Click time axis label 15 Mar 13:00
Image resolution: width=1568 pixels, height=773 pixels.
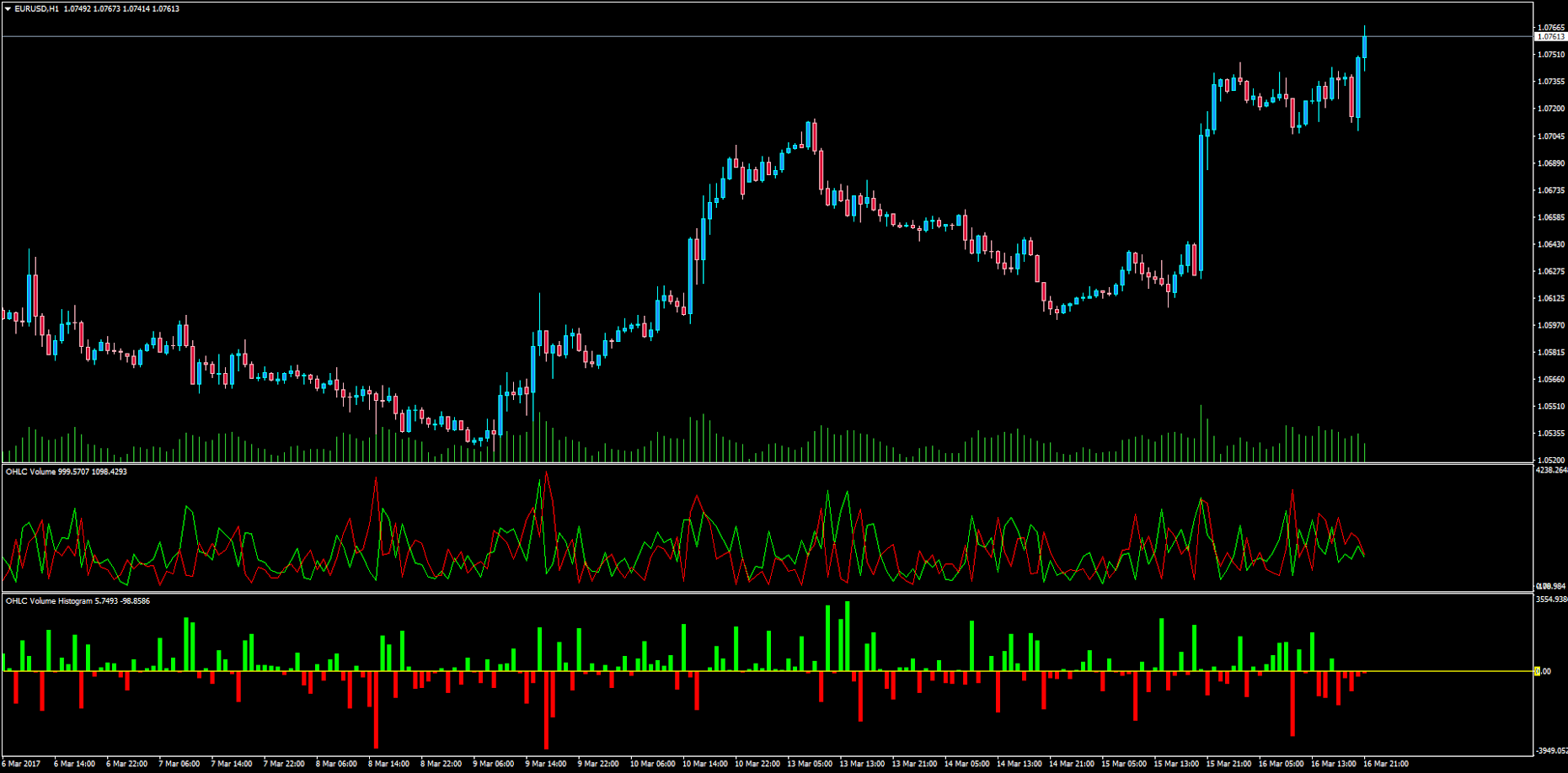tap(1177, 764)
